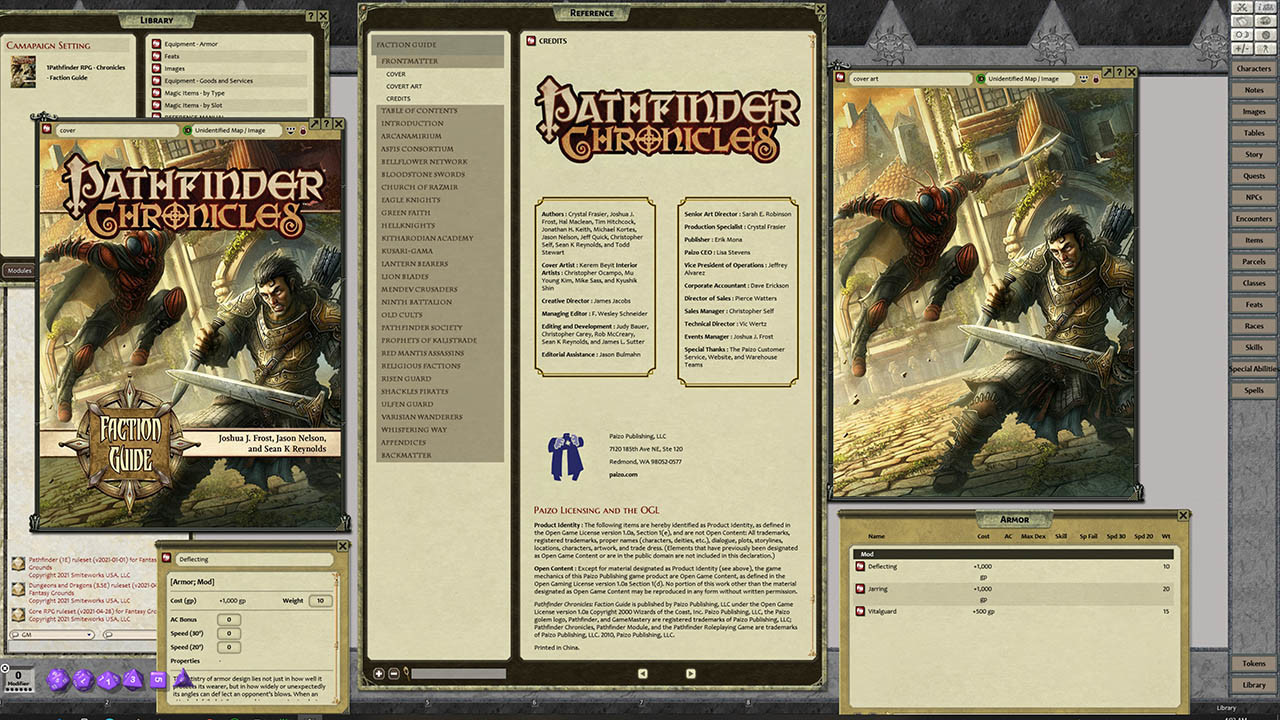Click the Modifier stack box
The height and width of the screenshot is (720, 1280).
[17, 679]
